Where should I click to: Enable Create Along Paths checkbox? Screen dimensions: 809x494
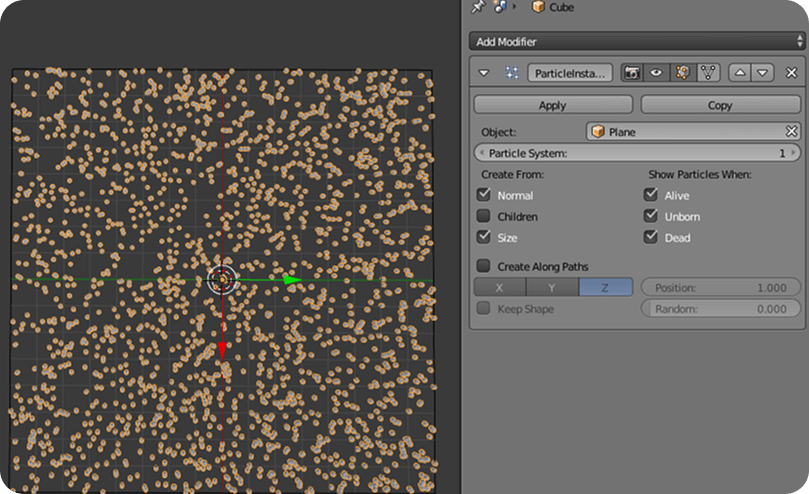click(484, 266)
